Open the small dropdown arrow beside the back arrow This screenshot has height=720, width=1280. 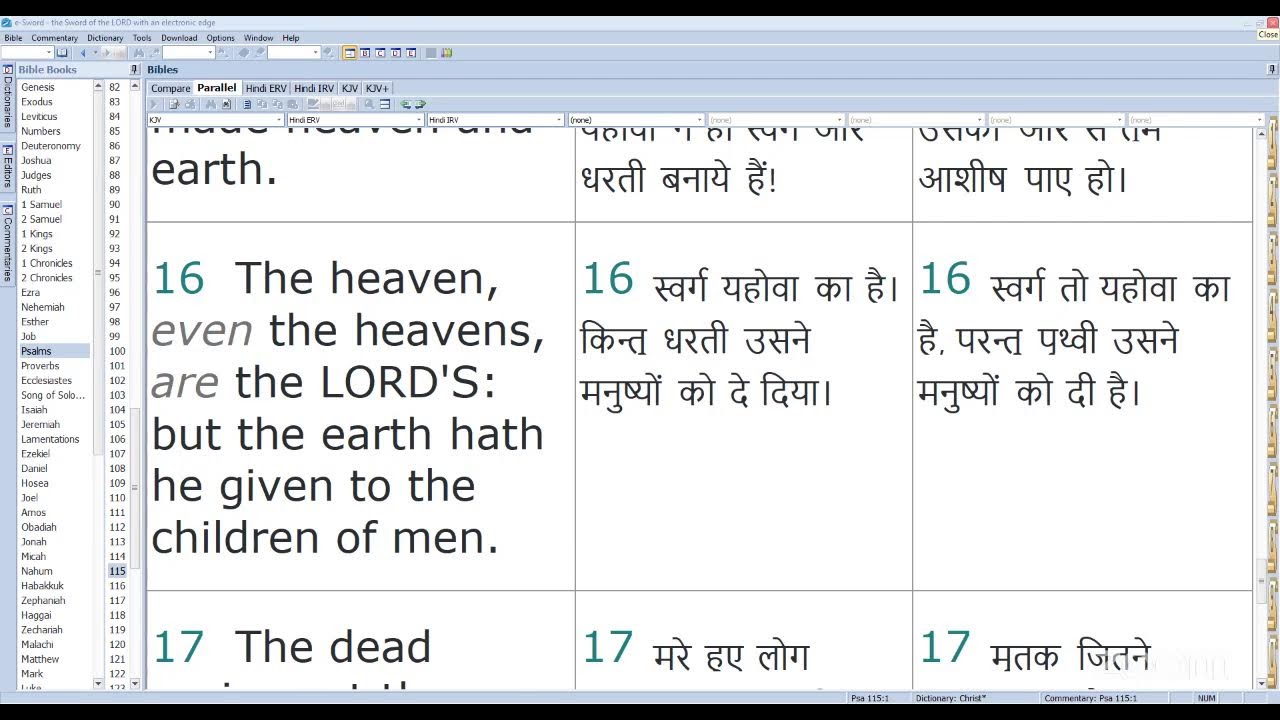tap(95, 52)
